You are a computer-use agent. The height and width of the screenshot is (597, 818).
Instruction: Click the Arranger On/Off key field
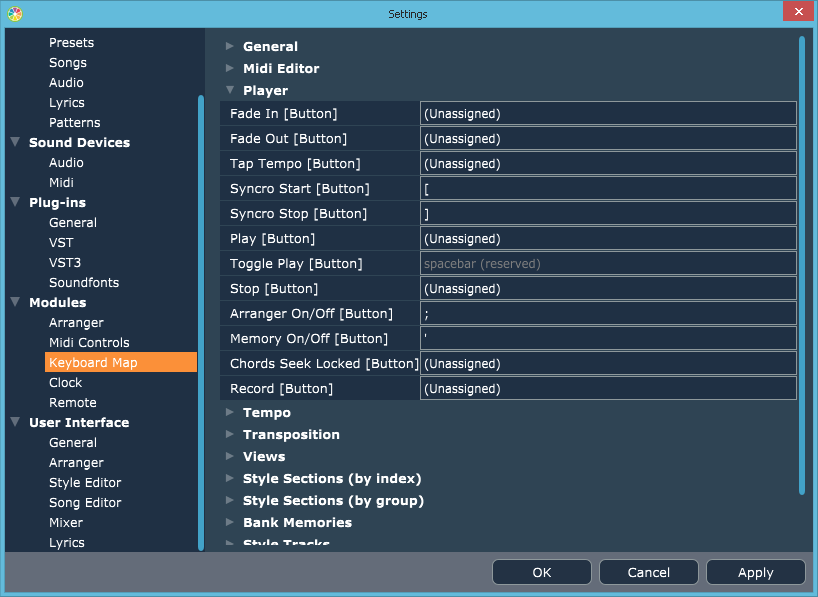coord(608,314)
